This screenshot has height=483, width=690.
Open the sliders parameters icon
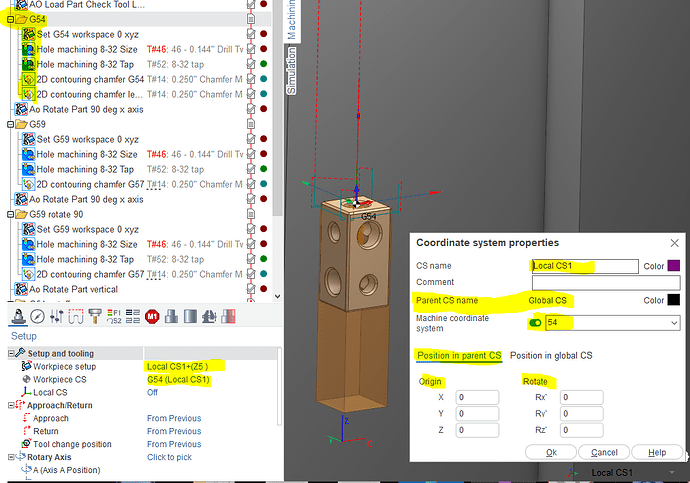55,318
